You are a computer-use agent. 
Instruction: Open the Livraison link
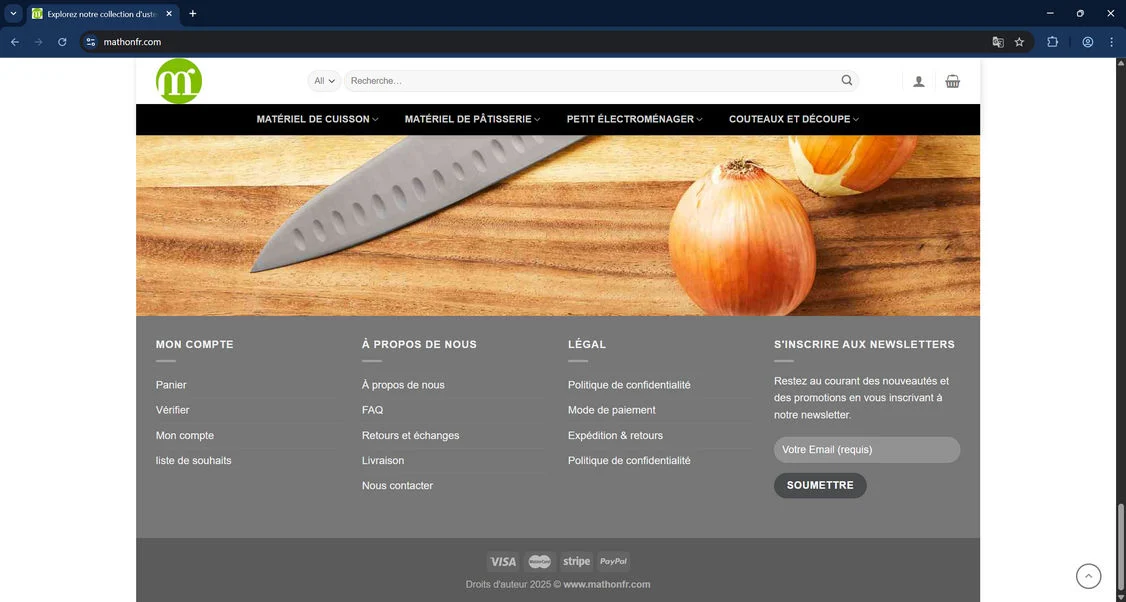coord(383,460)
